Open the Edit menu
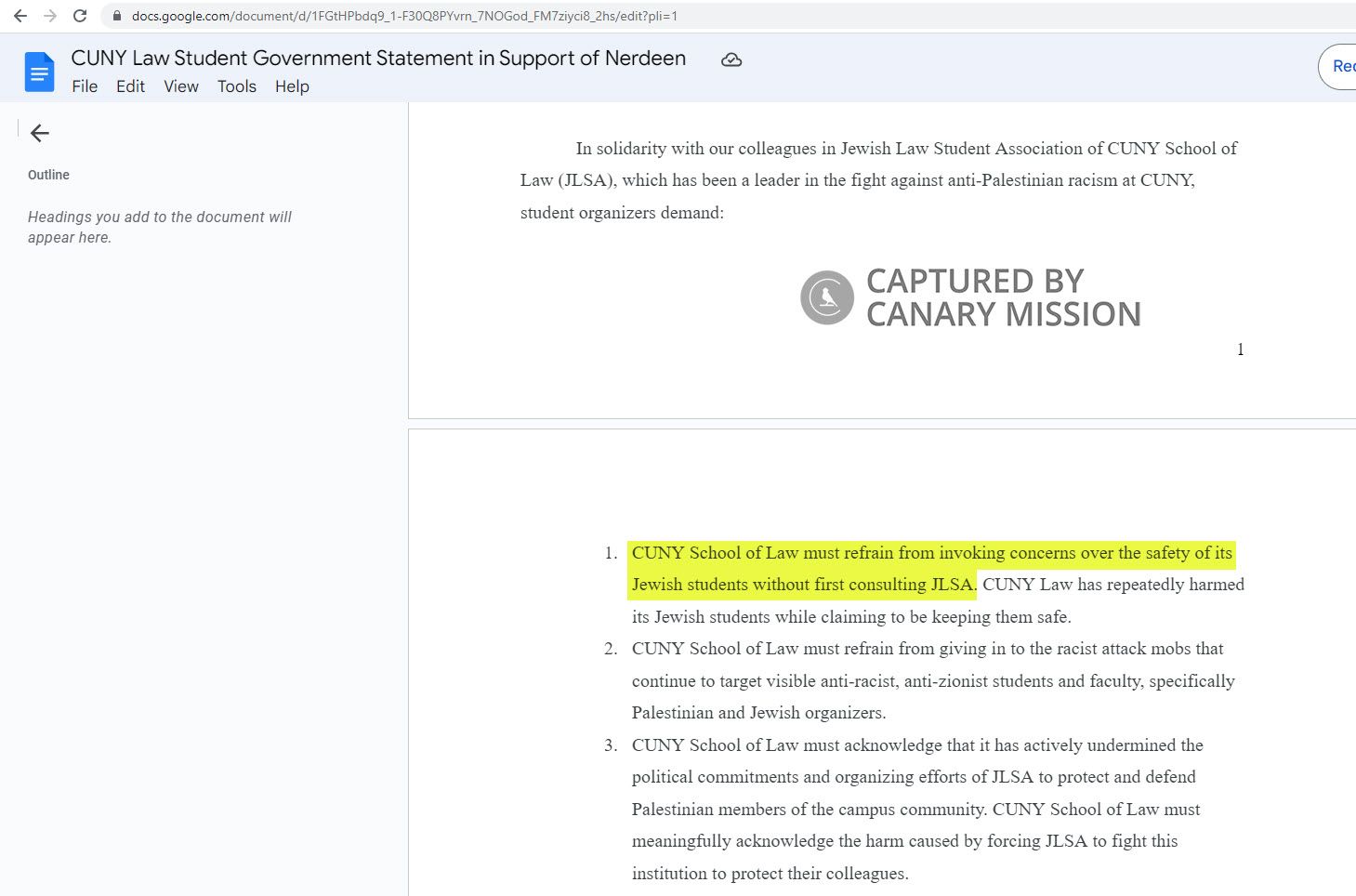 tap(130, 86)
